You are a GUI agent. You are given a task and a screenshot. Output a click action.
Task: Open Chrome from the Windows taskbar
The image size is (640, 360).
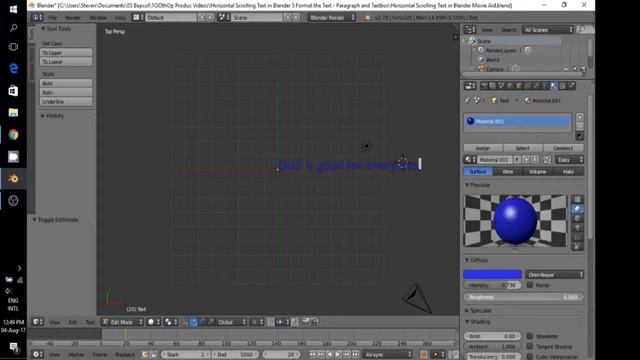point(13,135)
